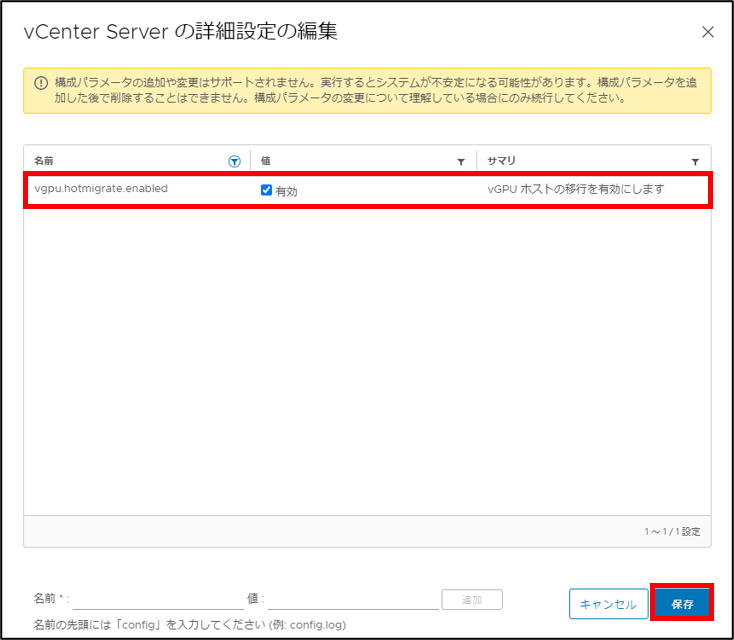Focus the 名前 input field
Screen dimensions: 734x640
click(x=158, y=599)
